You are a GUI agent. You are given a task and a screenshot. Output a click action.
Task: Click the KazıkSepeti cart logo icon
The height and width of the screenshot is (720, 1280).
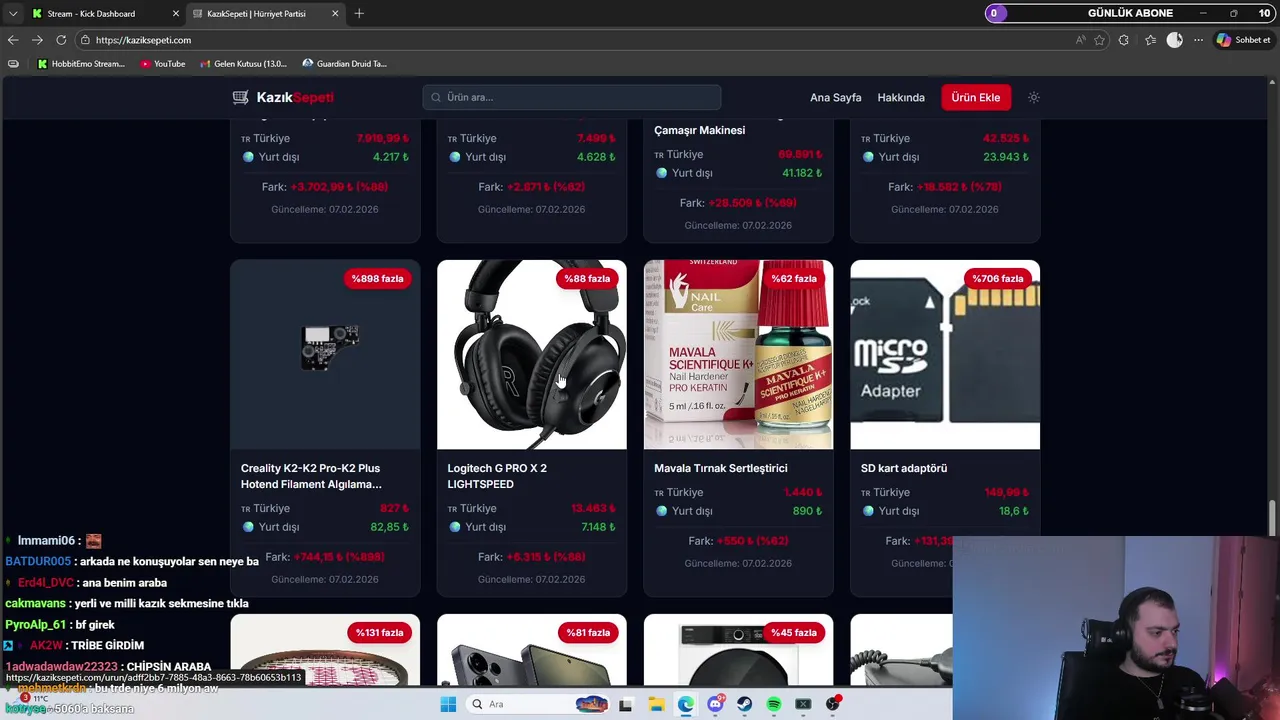240,97
